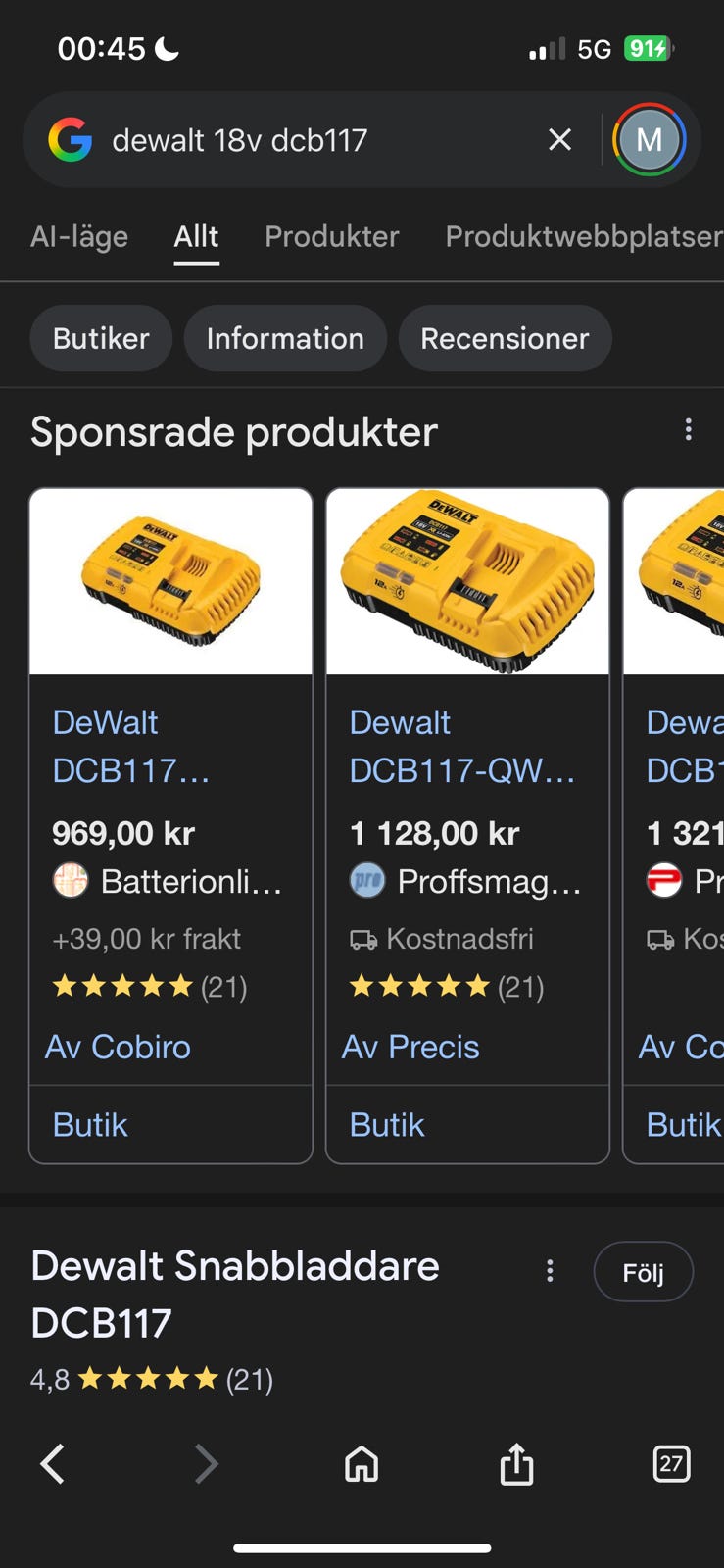Open Sponsrade produkter three-dot menu
Image resolution: width=724 pixels, height=1568 pixels.
tap(689, 429)
